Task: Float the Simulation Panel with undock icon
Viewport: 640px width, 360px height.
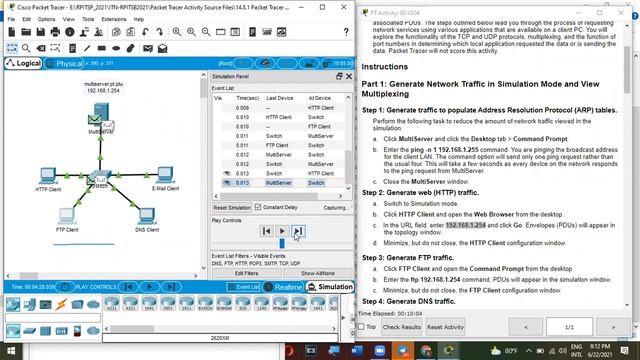Action: pyautogui.click(x=339, y=76)
